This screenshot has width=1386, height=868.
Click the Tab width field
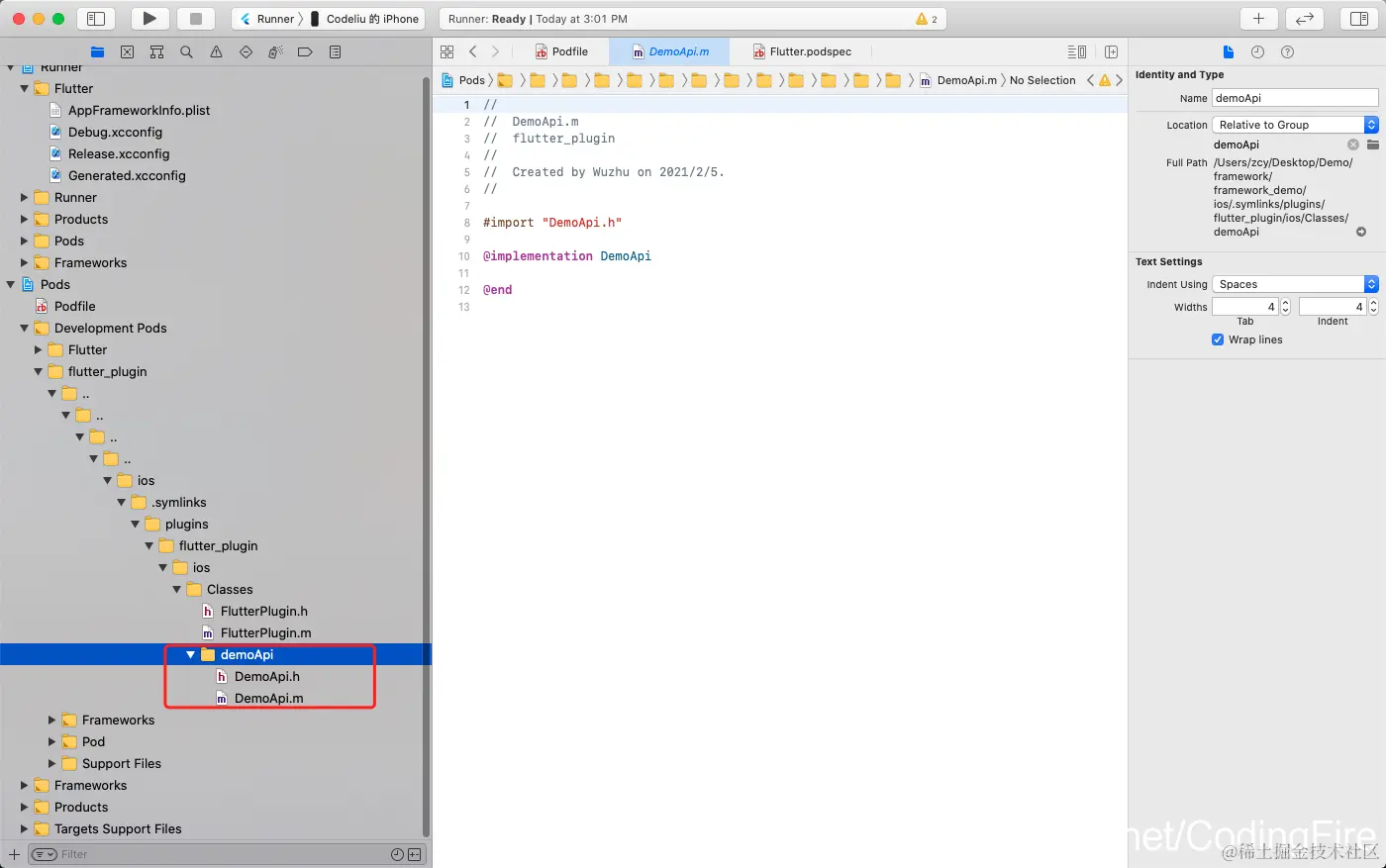coord(1245,307)
